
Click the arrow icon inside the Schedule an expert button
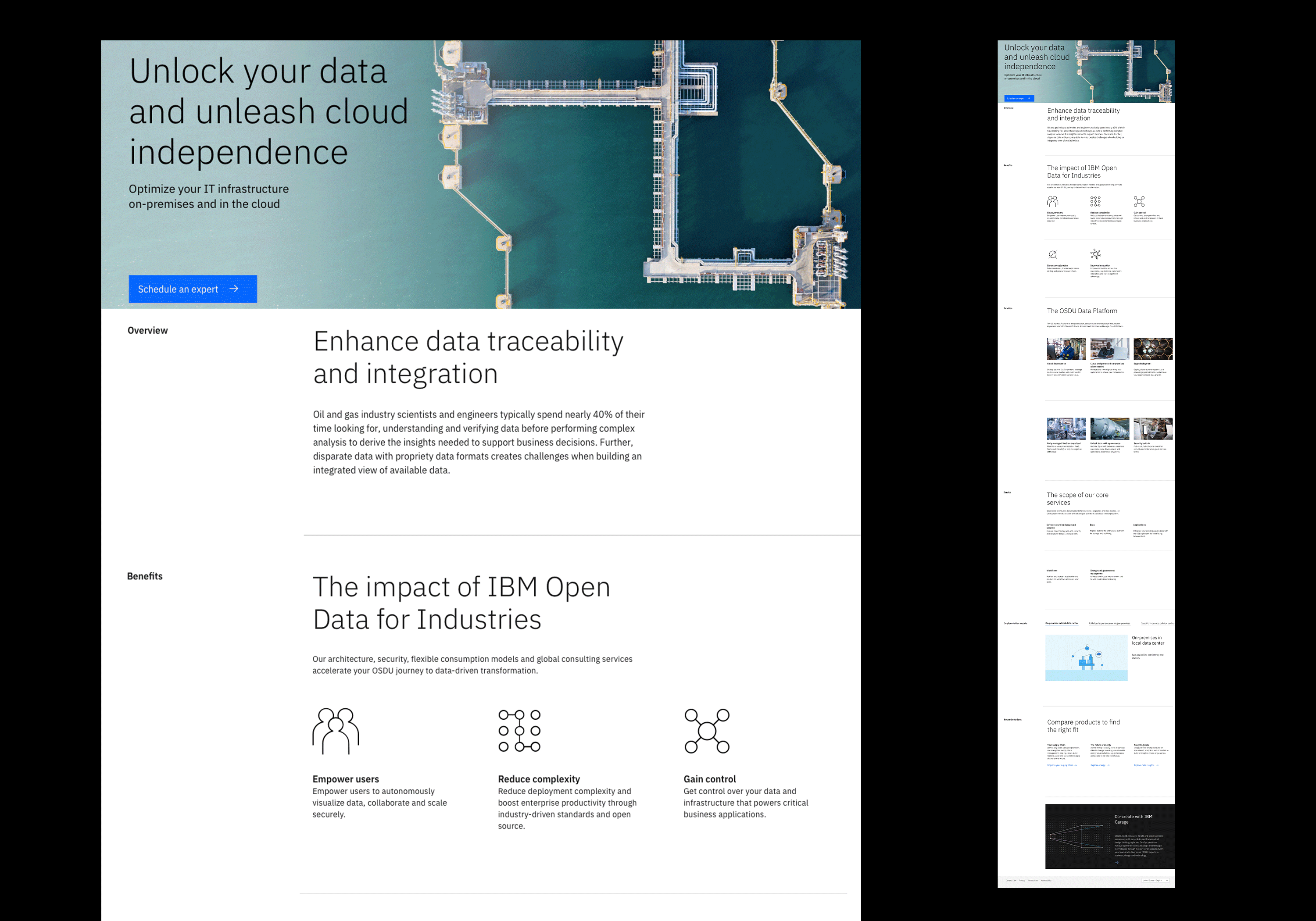tap(234, 289)
